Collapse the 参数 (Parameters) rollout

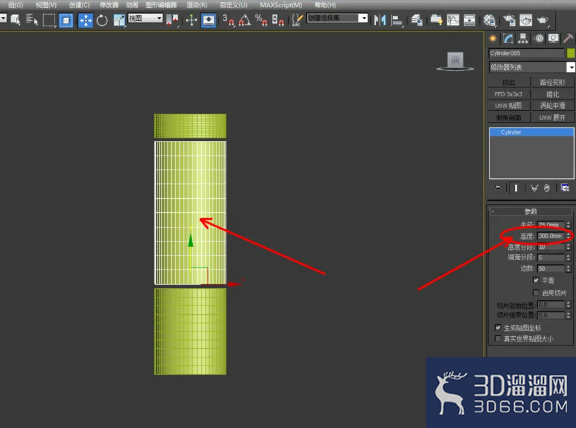(530, 211)
